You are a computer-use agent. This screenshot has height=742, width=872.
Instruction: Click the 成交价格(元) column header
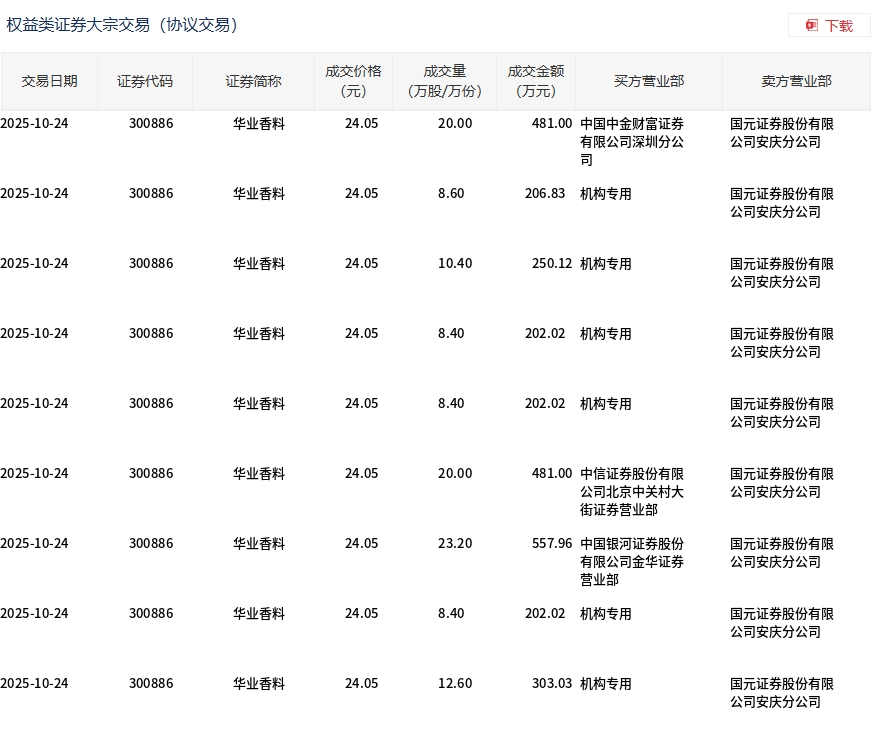(x=353, y=81)
